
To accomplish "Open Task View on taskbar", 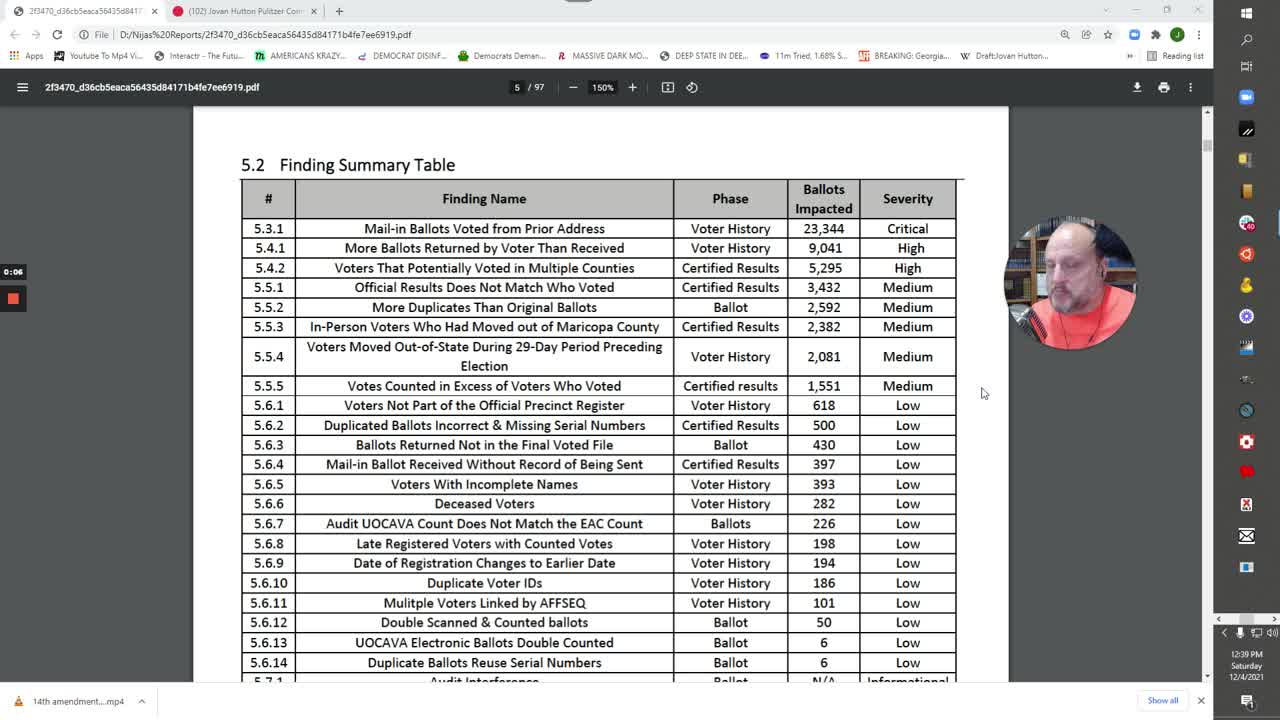I will [1246, 66].
